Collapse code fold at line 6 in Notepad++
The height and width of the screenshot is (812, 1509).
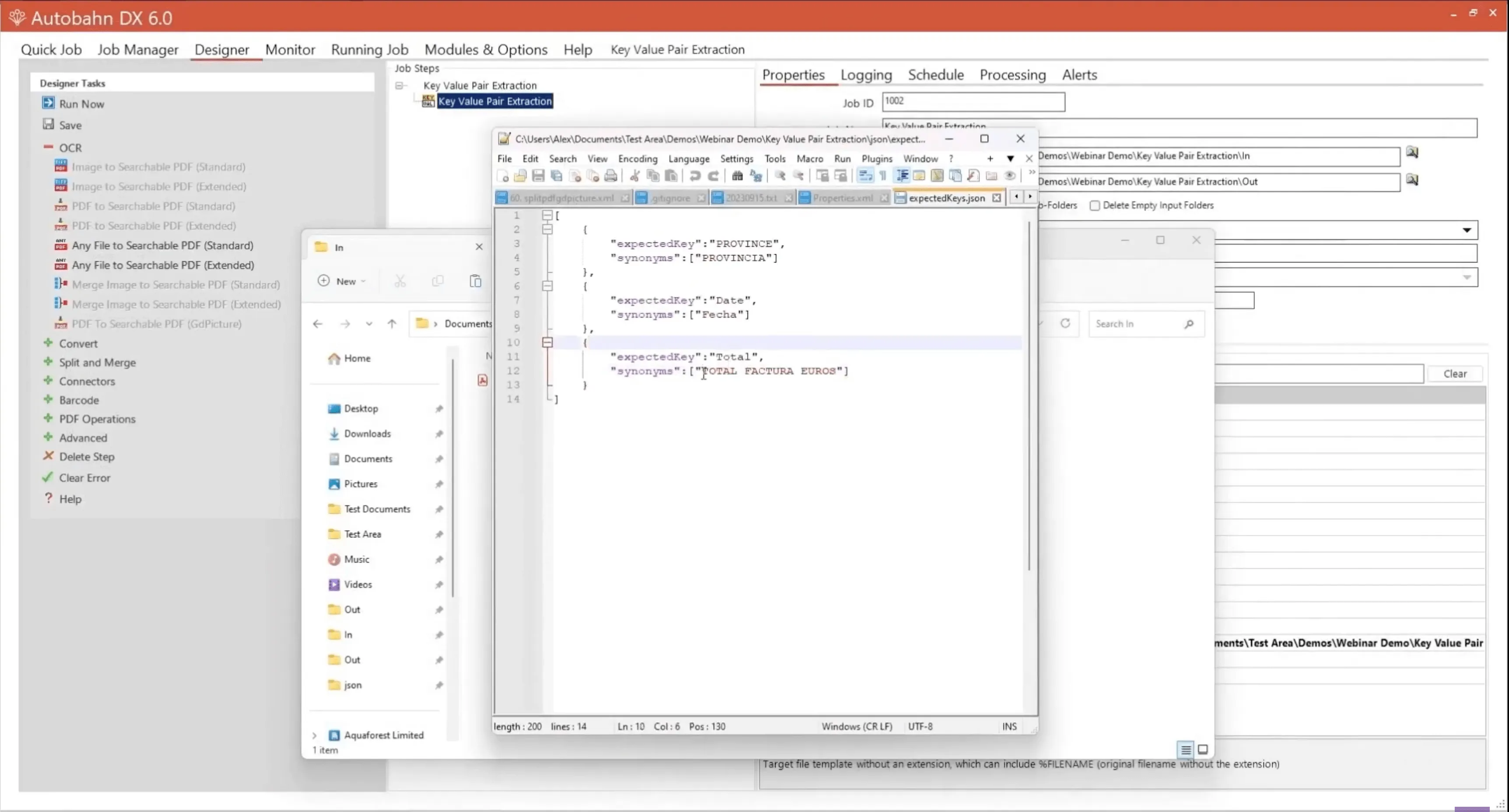click(547, 286)
